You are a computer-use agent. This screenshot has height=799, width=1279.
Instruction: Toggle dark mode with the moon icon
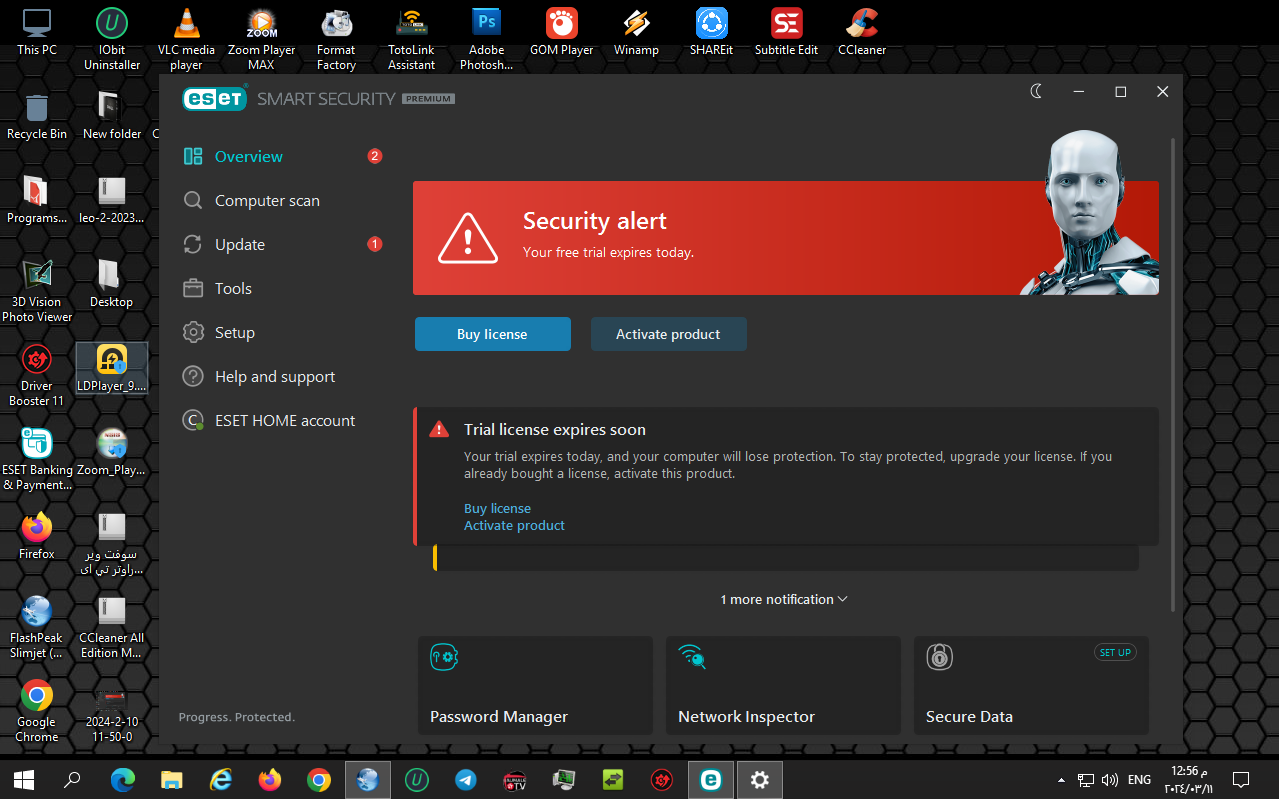pos(1037,91)
